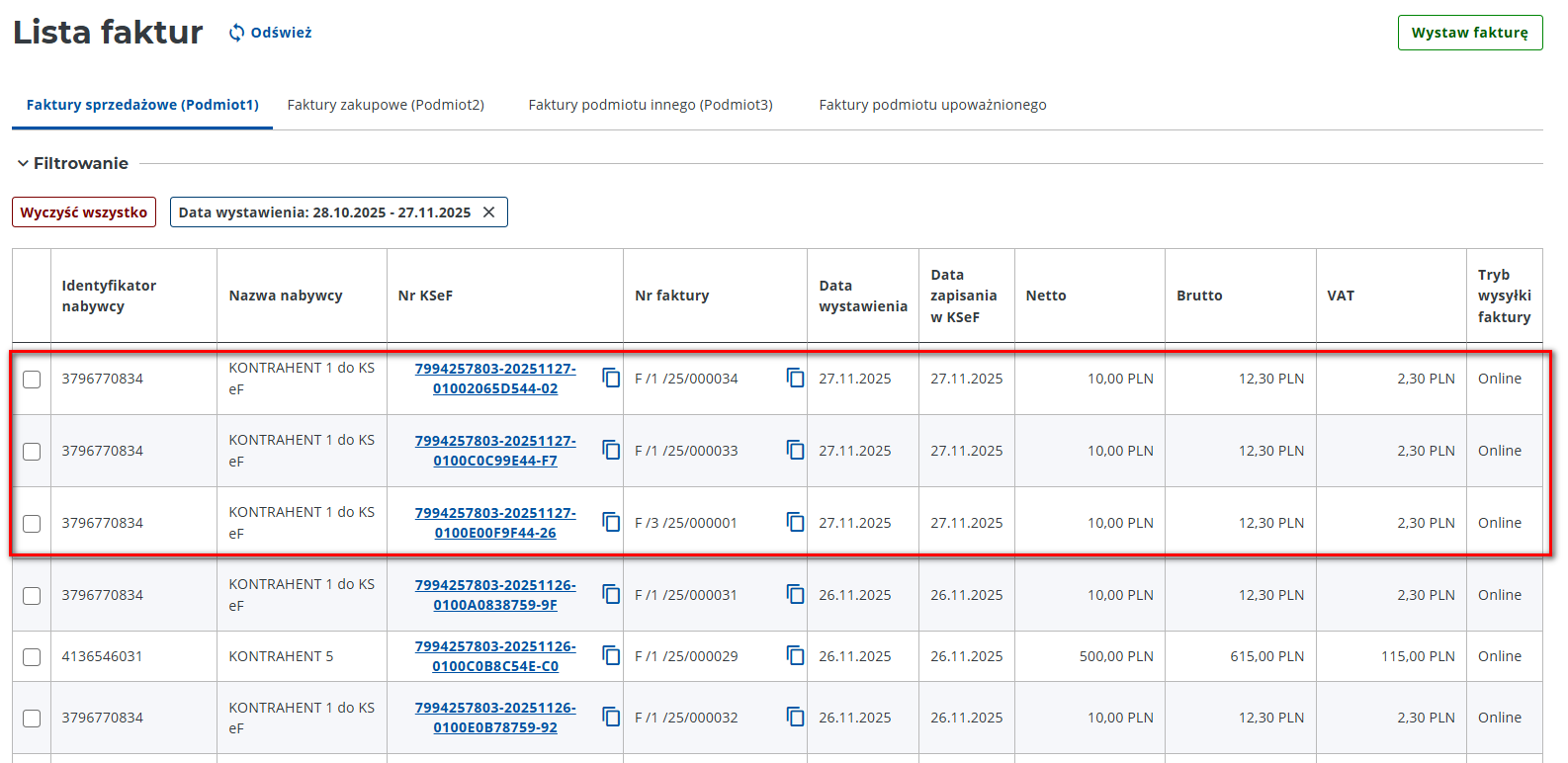This screenshot has width=1568, height=763.
Task: Click the Wyczyść wszystko button
Action: pos(84,212)
